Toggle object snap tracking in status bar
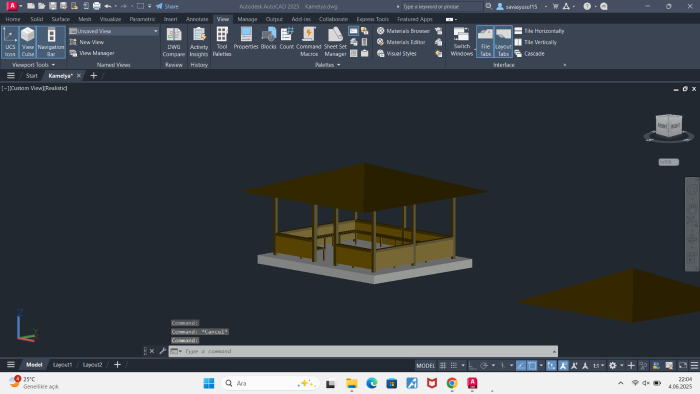Viewport: 700px width, 394px height. pos(521,365)
